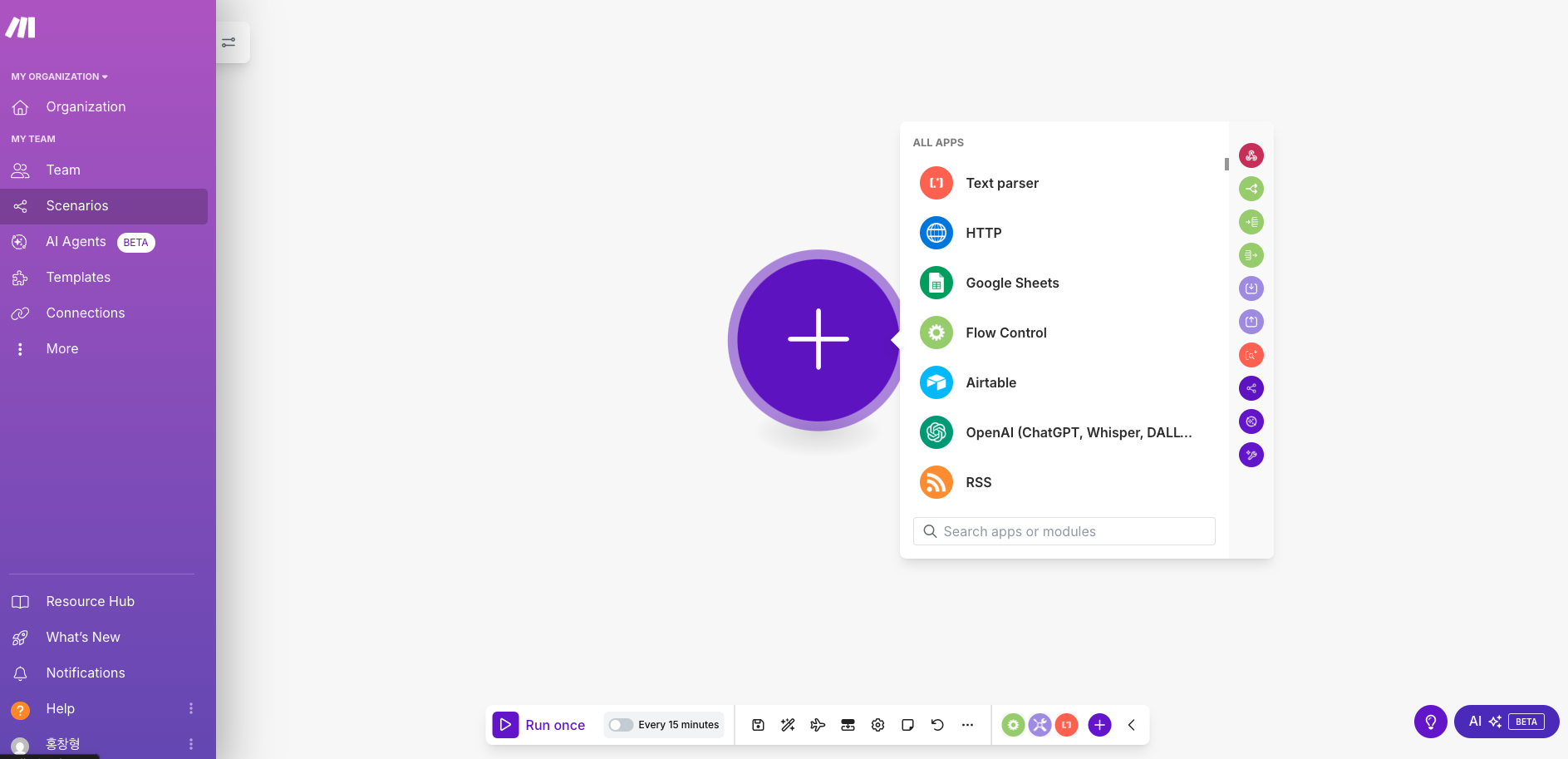The width and height of the screenshot is (1568, 759).
Task: Open the scenario settings slider panel icon
Action: click(229, 42)
